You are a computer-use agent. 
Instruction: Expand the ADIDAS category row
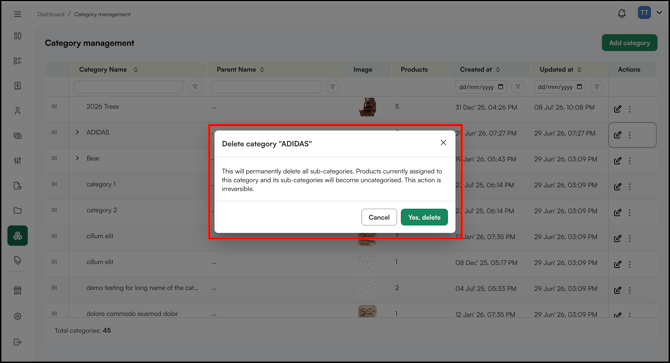[x=77, y=132]
